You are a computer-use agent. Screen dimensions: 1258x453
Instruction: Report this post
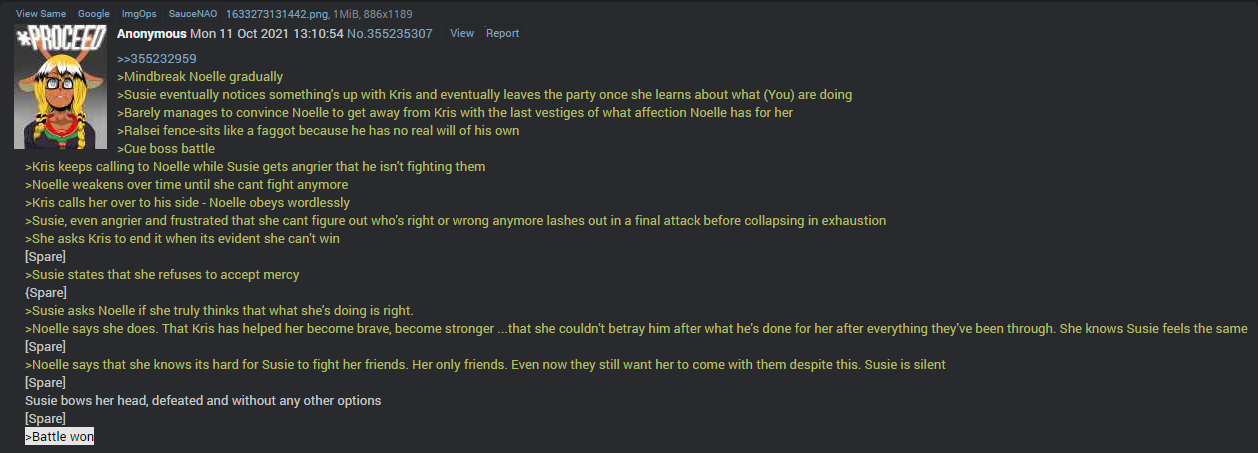(502, 34)
